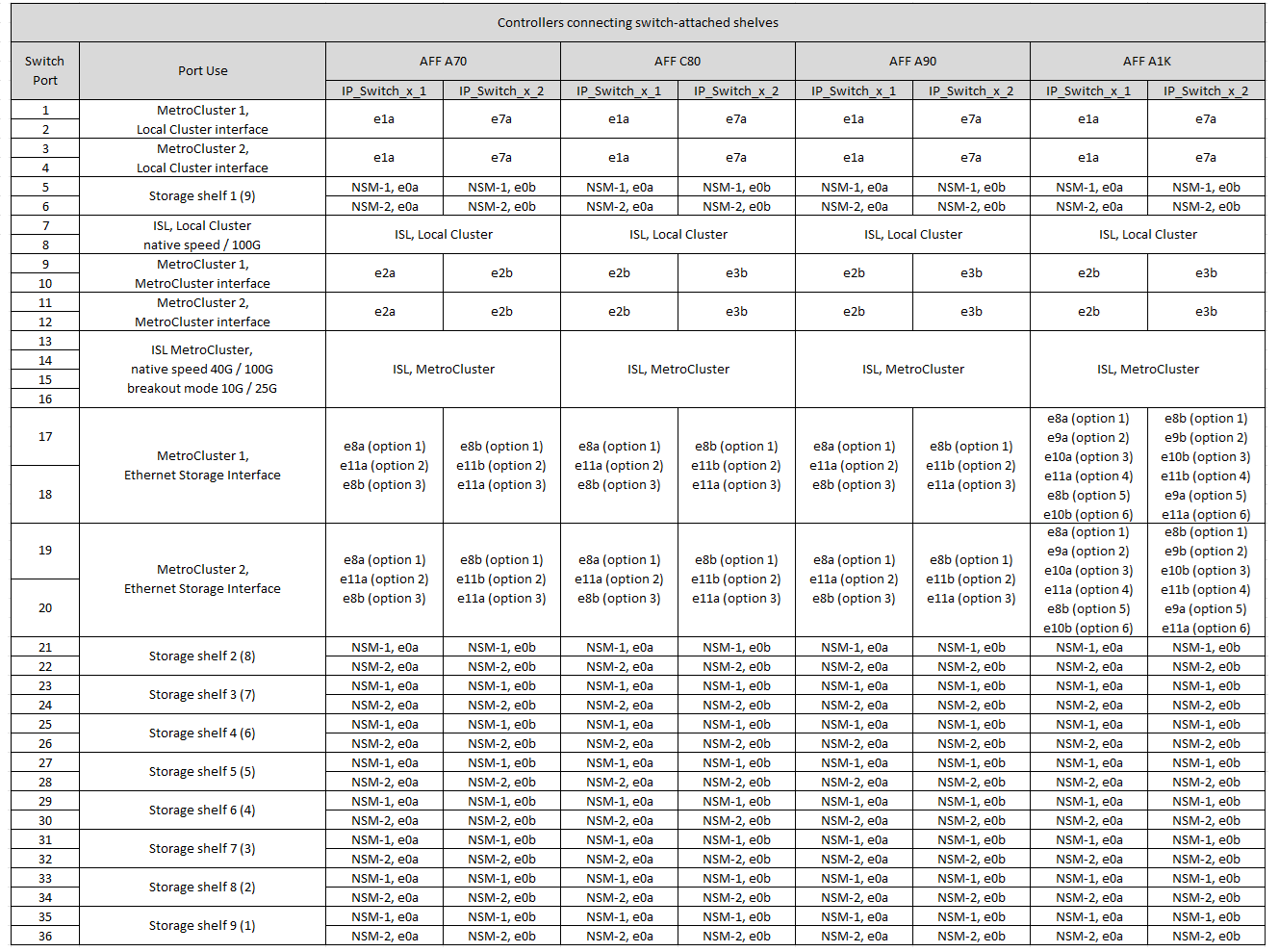Select the "Storage shelf 7 (3)" cell
The height and width of the screenshot is (952, 1279).
[x=203, y=849]
